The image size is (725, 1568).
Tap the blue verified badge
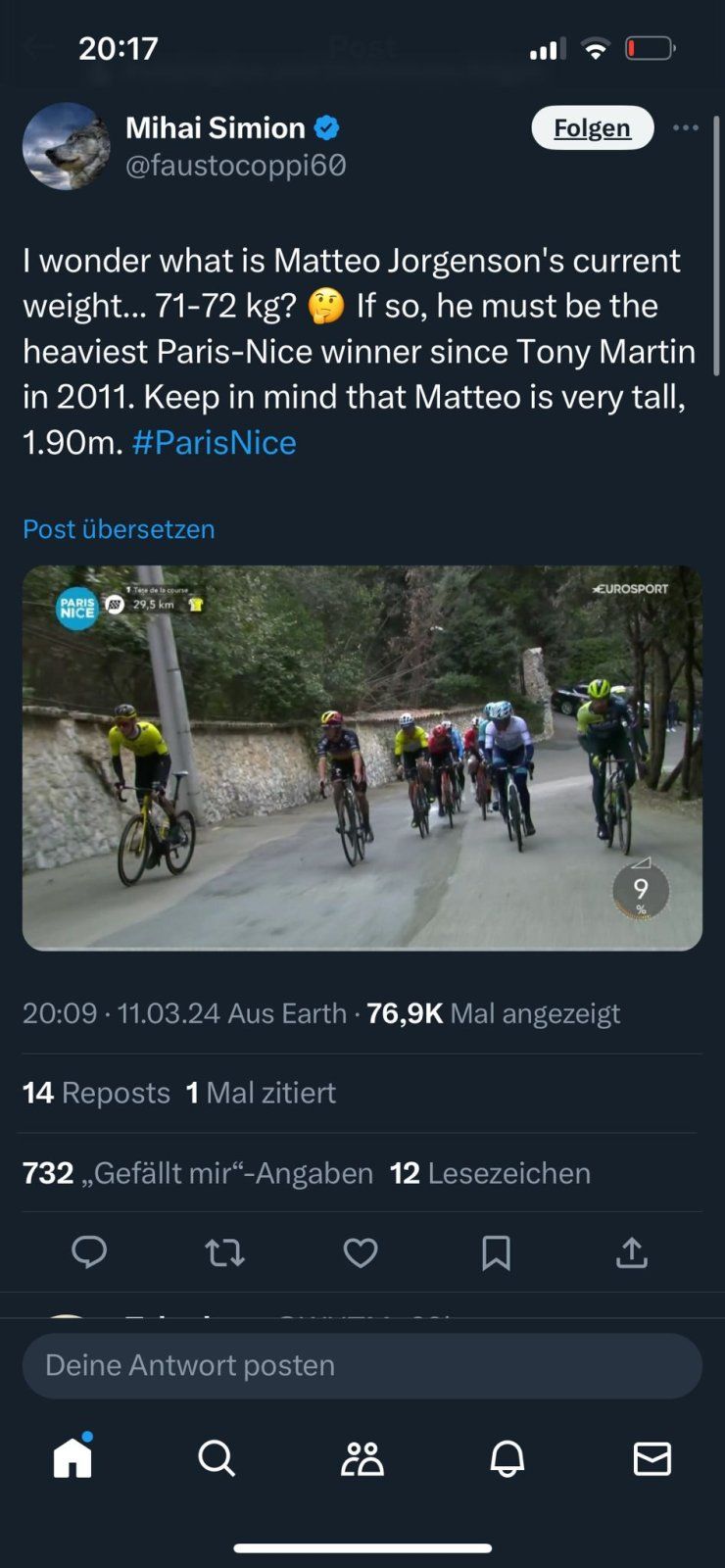pos(327,127)
